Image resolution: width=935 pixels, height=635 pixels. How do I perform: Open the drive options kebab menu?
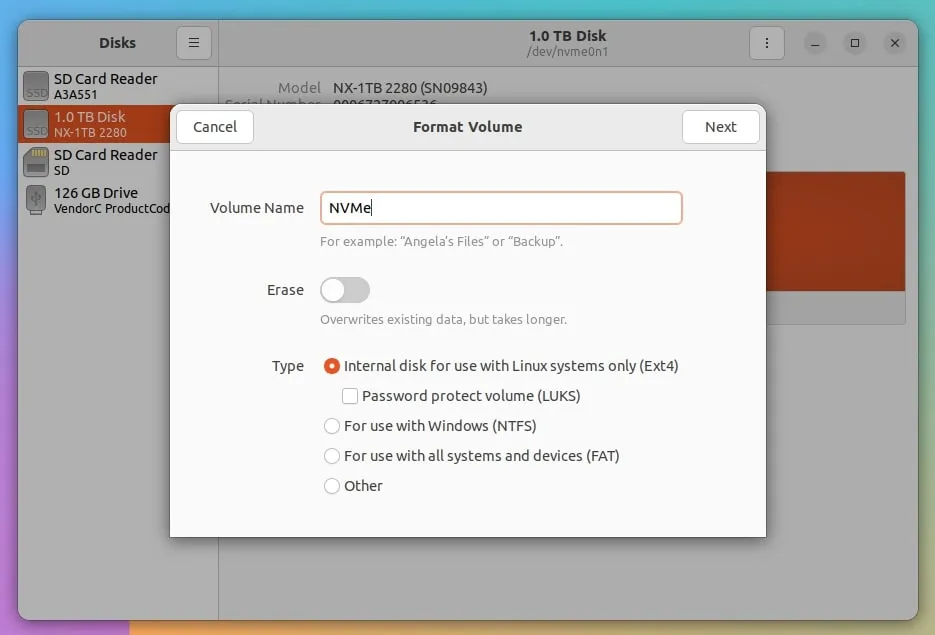click(766, 43)
